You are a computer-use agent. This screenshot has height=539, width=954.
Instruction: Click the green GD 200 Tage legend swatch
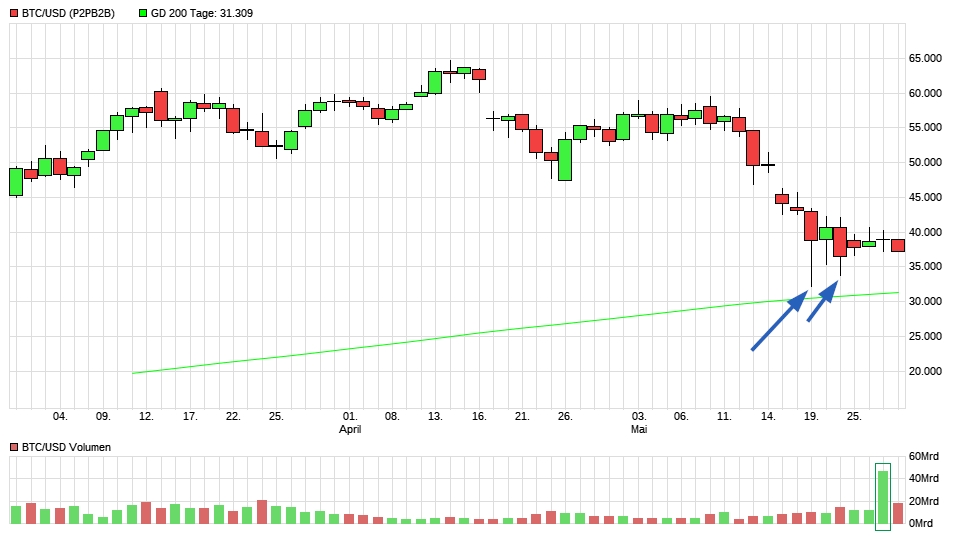pyautogui.click(x=143, y=13)
